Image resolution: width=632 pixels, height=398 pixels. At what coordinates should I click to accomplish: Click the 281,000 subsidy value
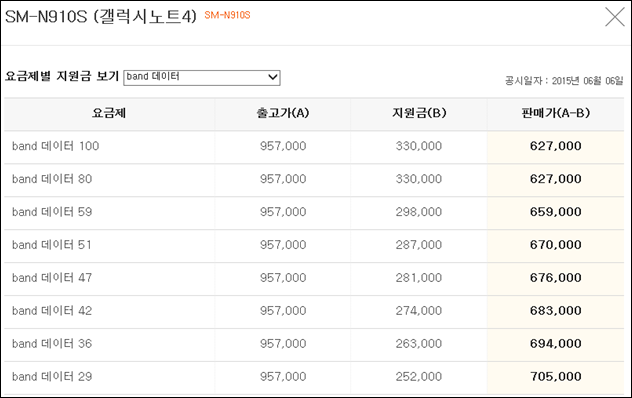419,278
